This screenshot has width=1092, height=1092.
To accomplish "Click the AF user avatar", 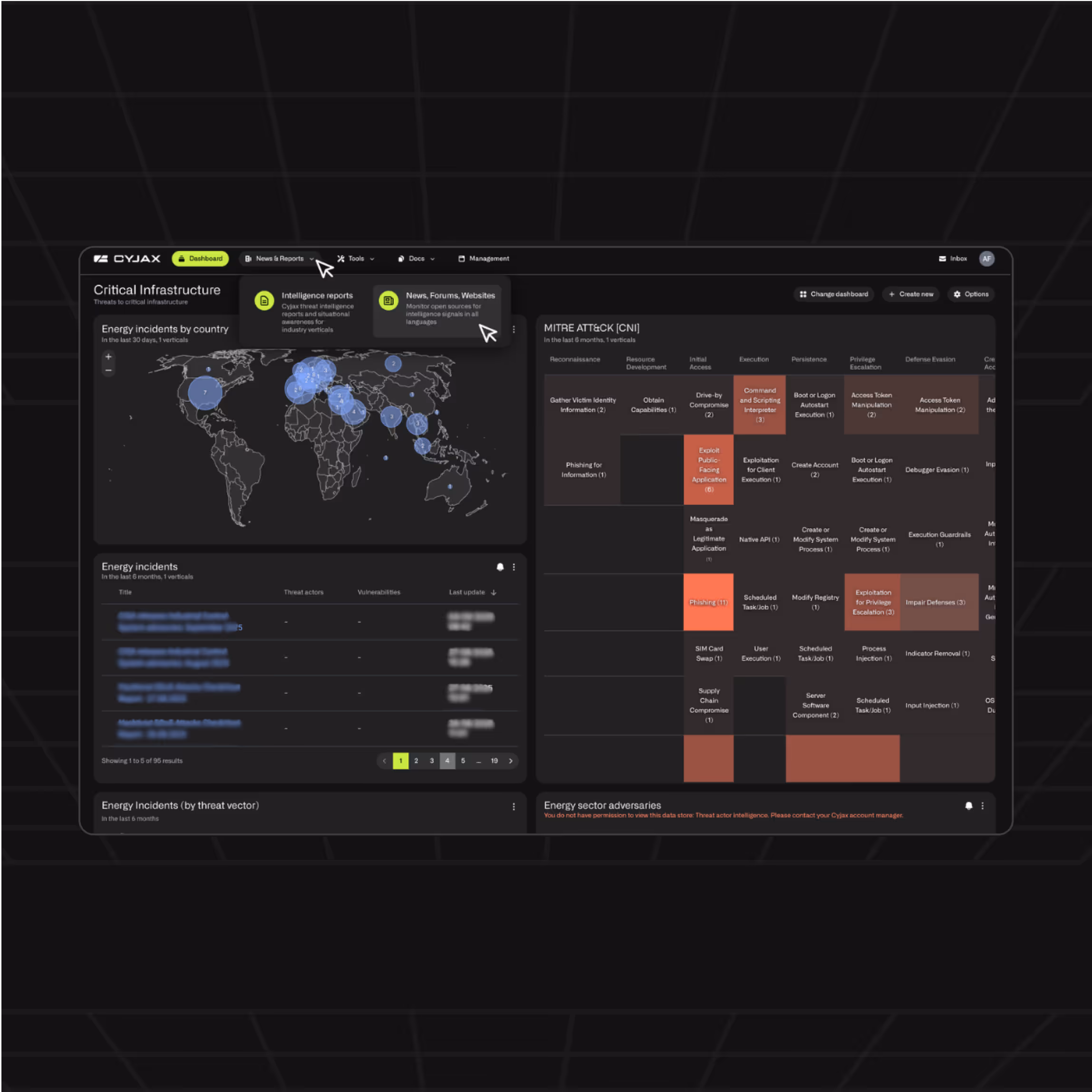I will coord(986,258).
